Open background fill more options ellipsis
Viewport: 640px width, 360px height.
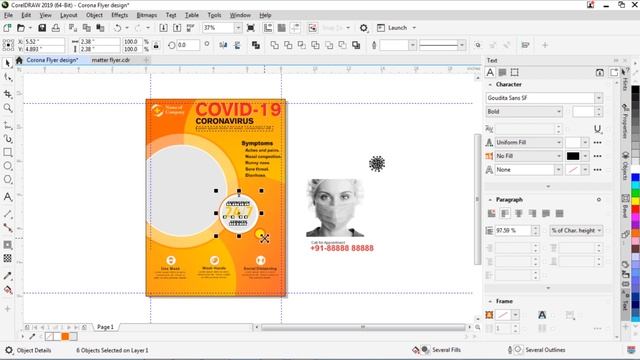(x=598, y=156)
